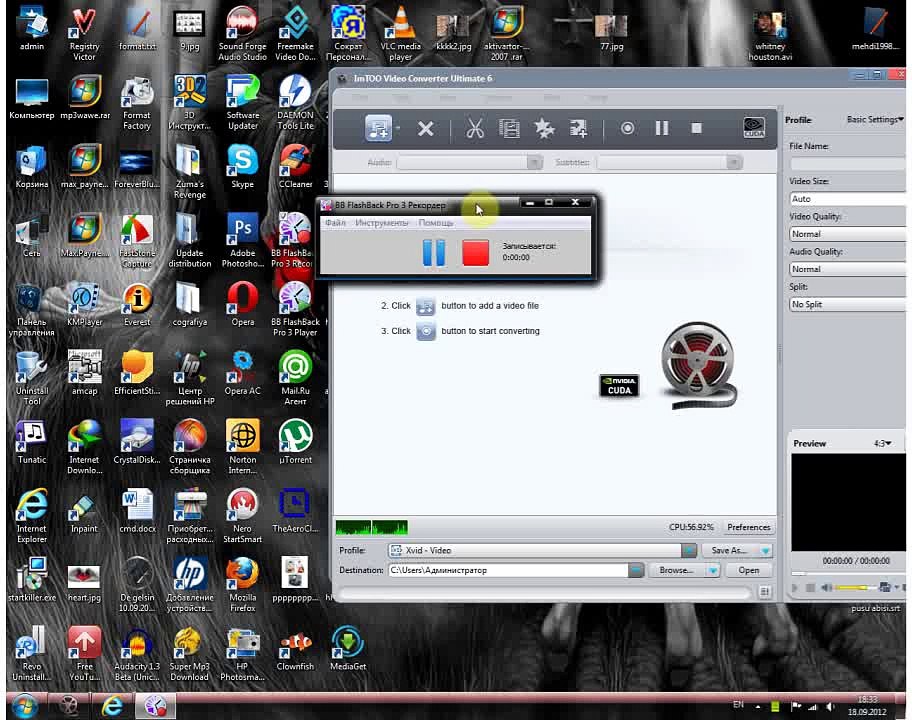
Task: Open Internet Explorer from the taskbar
Action: [x=112, y=706]
